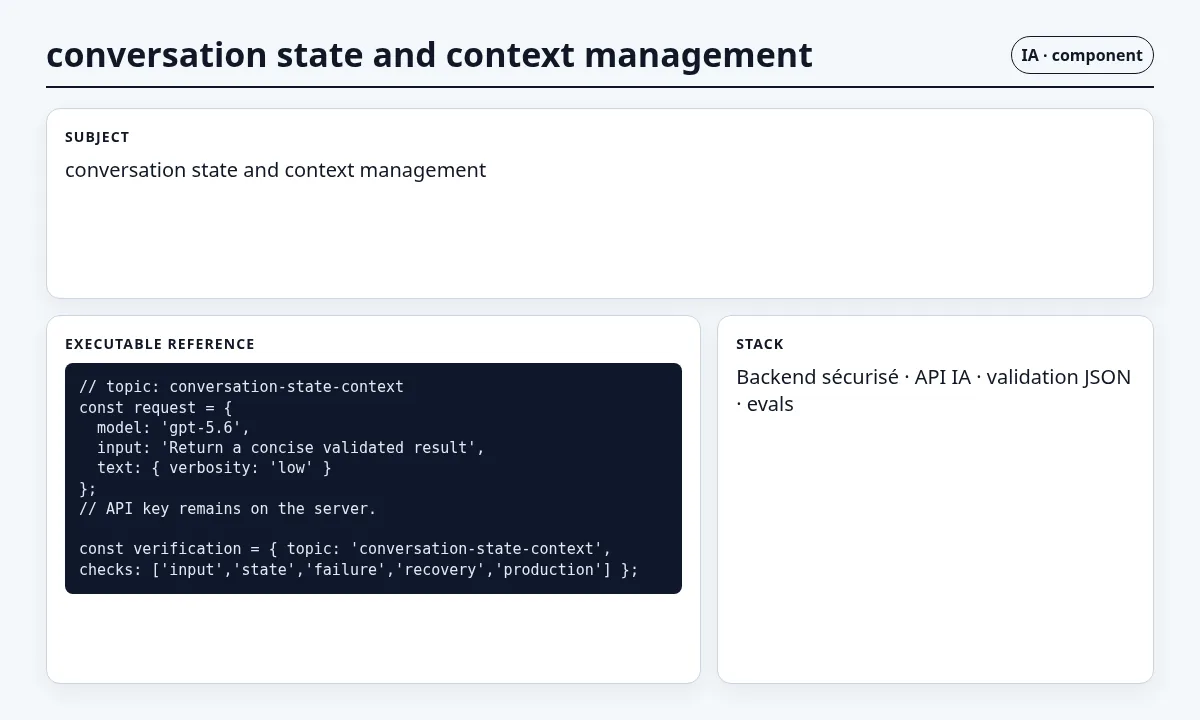Viewport: 1200px width, 720px height.
Task: Click the 'const request = {' code line
Action: [x=155, y=407]
